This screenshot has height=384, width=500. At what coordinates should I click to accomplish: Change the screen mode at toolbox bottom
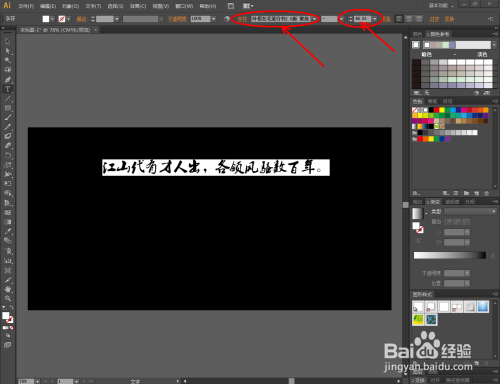click(7, 345)
